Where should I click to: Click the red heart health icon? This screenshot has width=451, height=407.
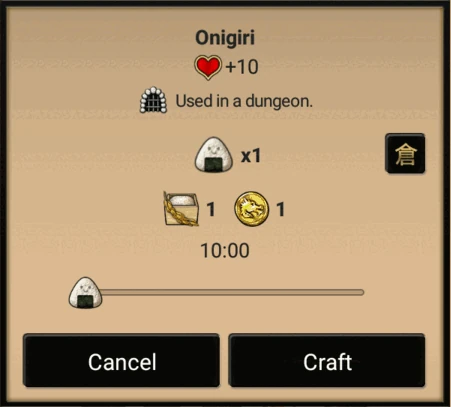208,67
